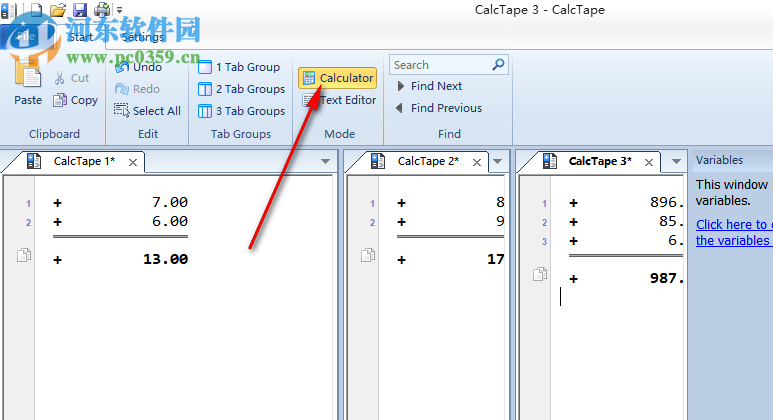Open the File menu tab
This screenshot has width=773, height=420.
[26, 36]
